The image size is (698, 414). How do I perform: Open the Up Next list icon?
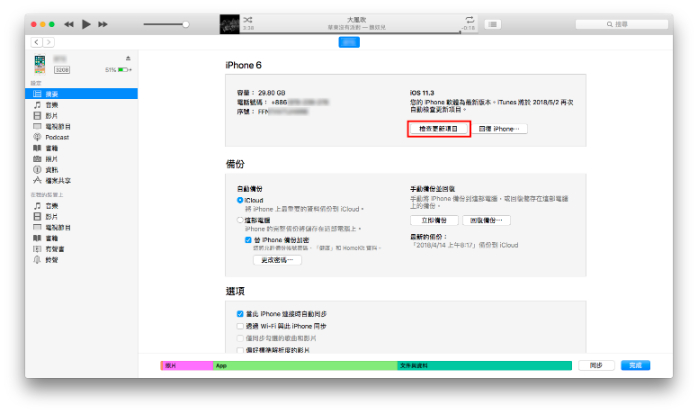point(493,23)
